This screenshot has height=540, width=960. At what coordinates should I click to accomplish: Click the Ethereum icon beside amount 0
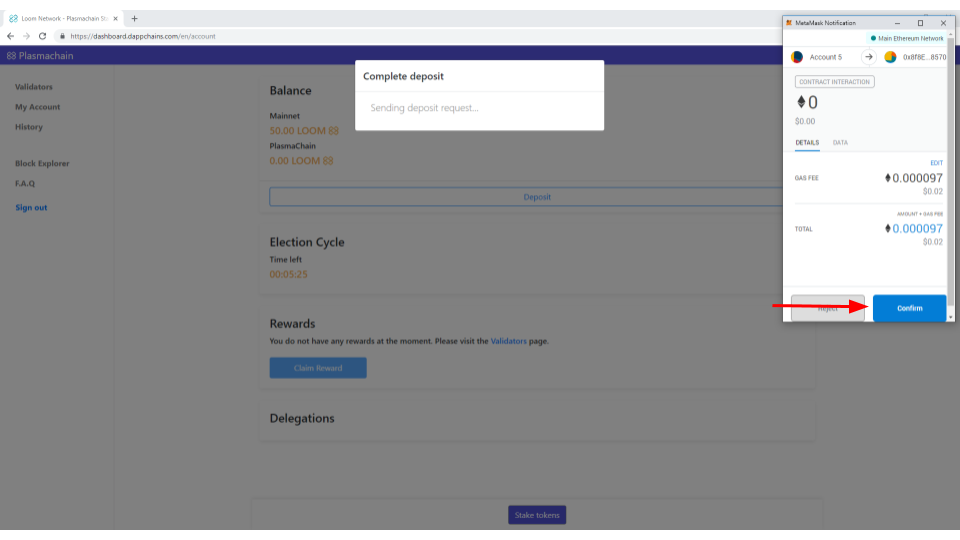(801, 102)
